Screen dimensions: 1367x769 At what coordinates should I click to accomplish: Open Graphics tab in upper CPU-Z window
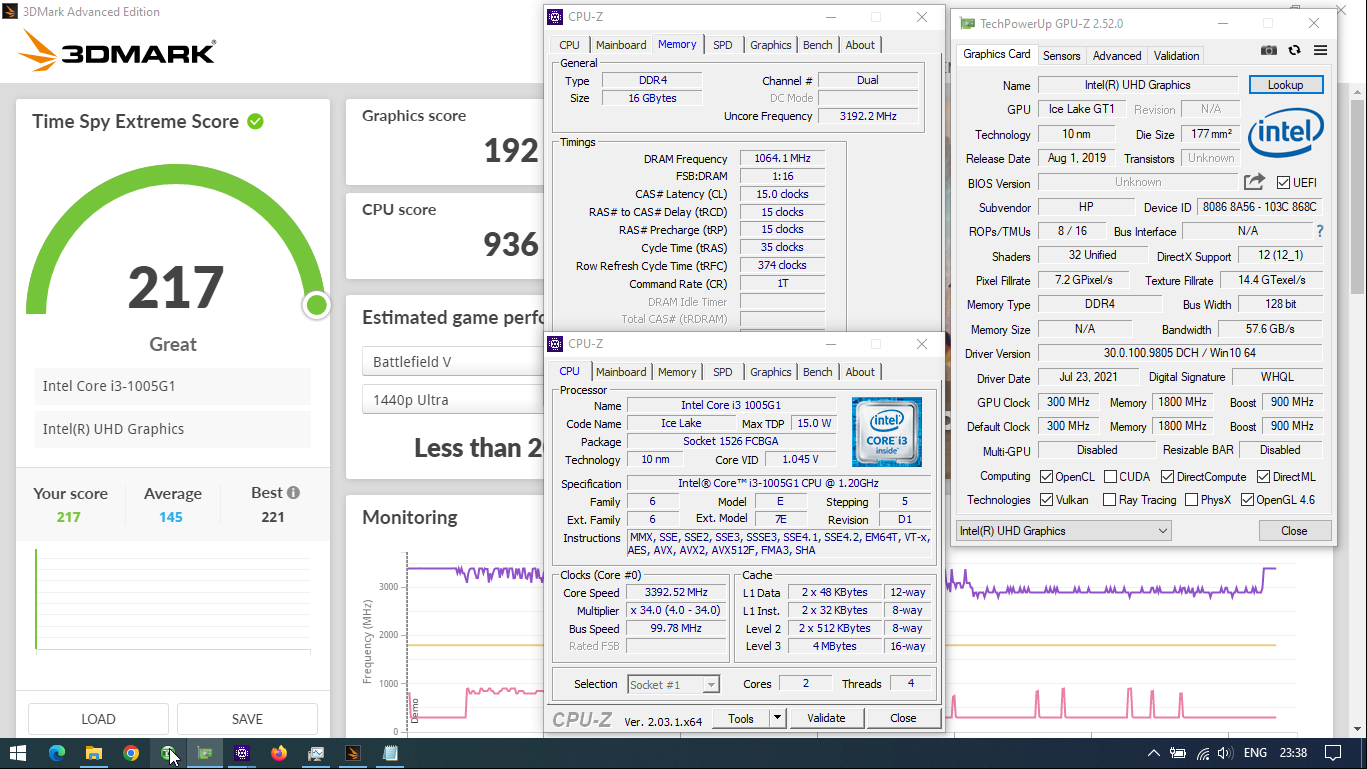point(770,45)
